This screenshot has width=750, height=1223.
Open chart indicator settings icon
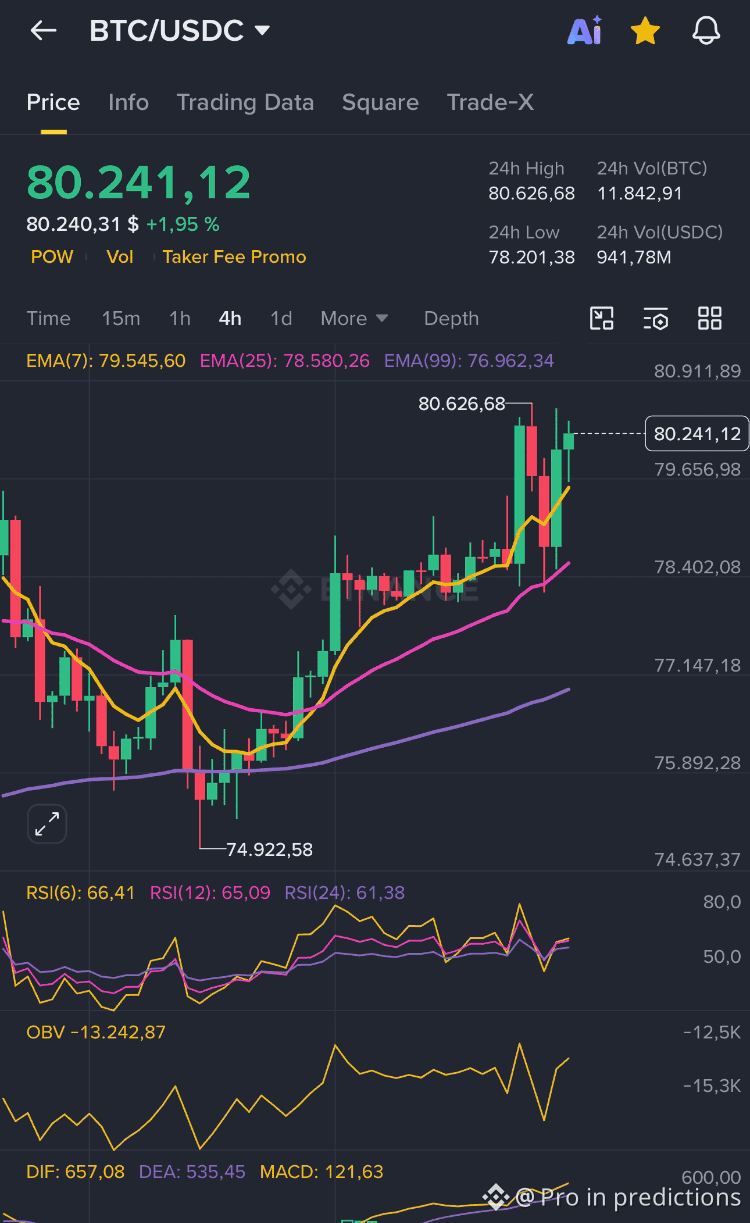[x=655, y=319]
